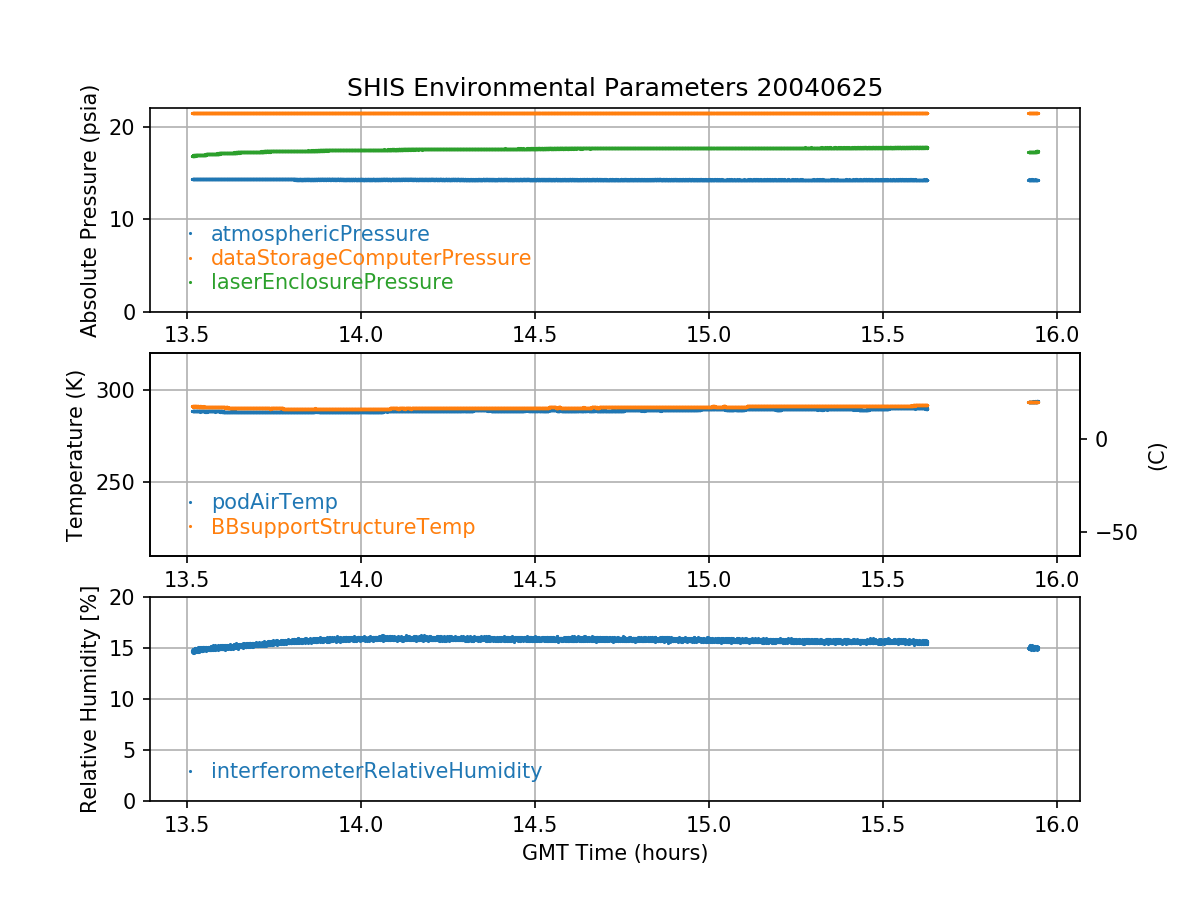
Task: Click the blue relative humidity trace
Action: point(560,639)
